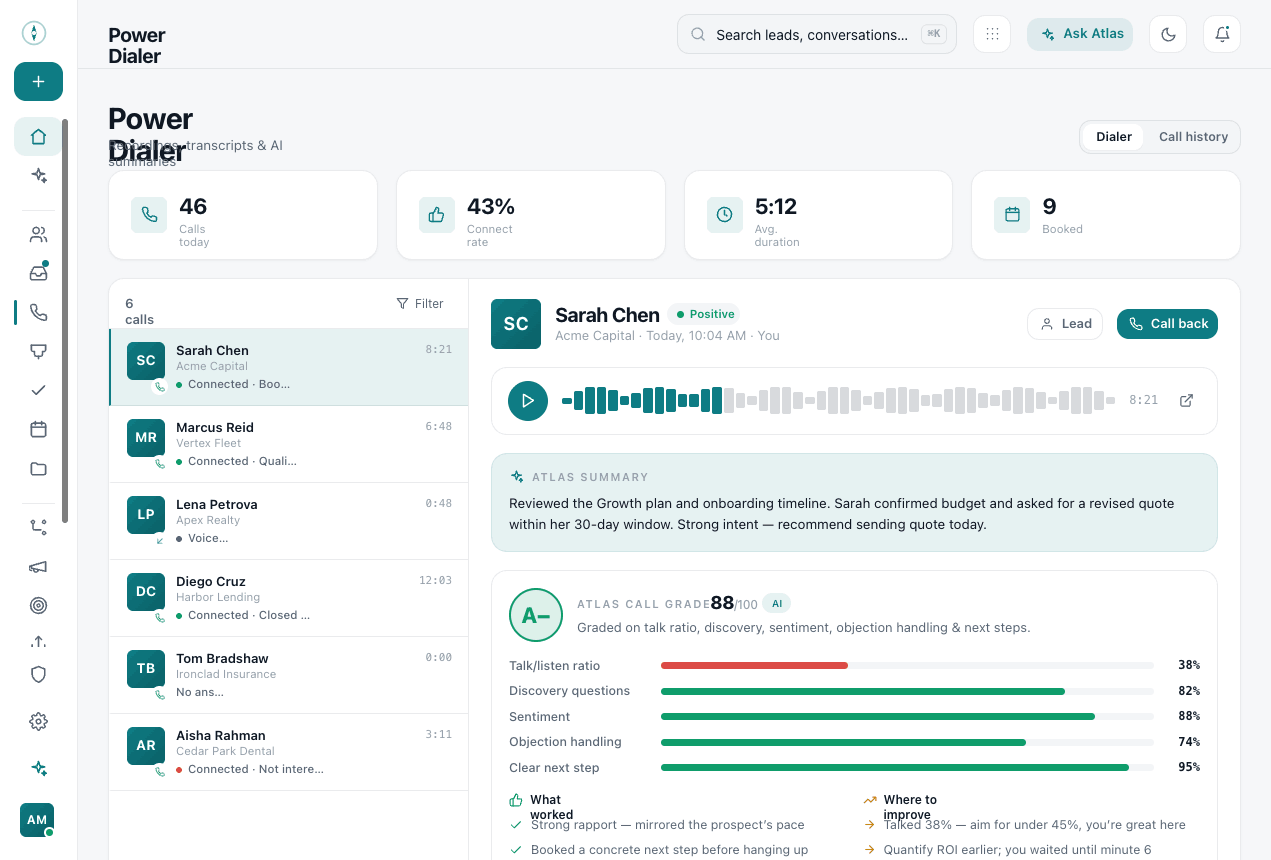Click the AI badge beside the call grade
1271x860 pixels.
[776, 604]
